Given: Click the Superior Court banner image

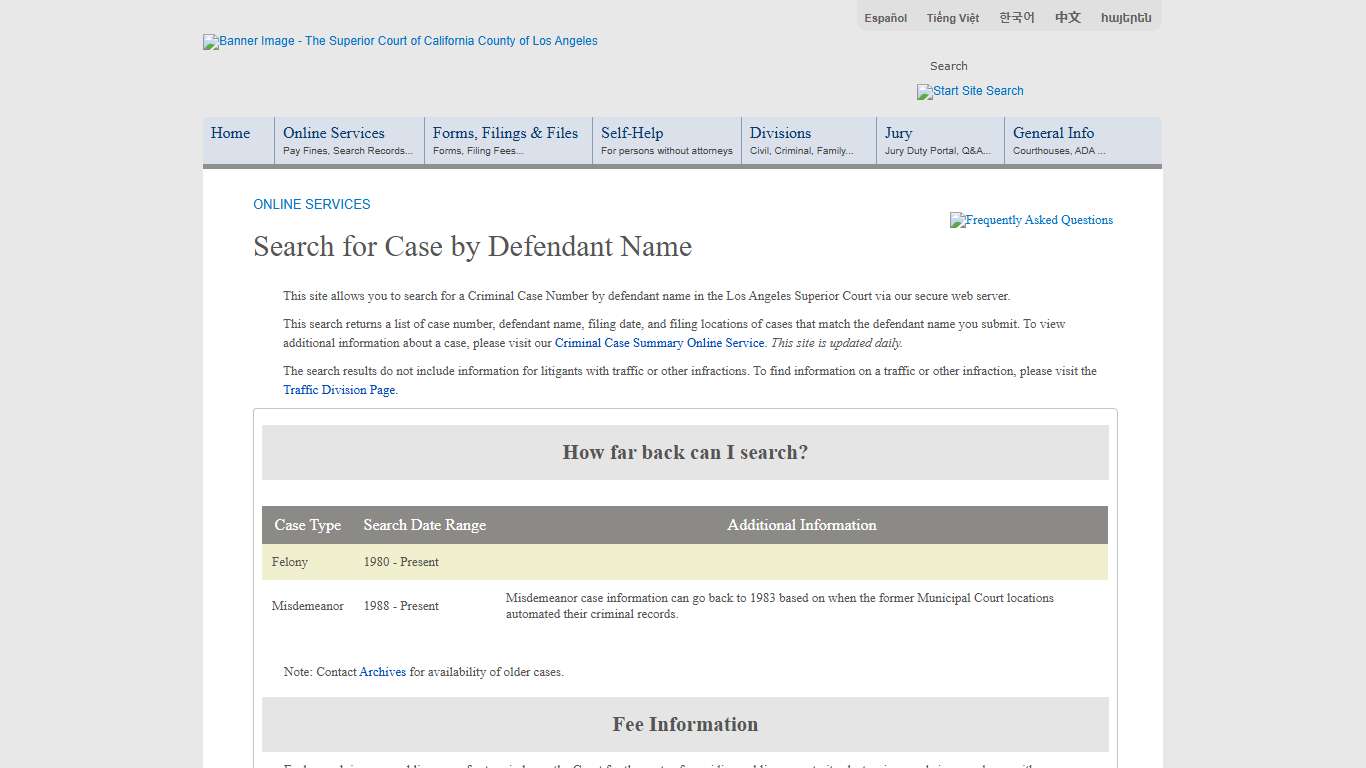Looking at the screenshot, I should tap(400, 41).
